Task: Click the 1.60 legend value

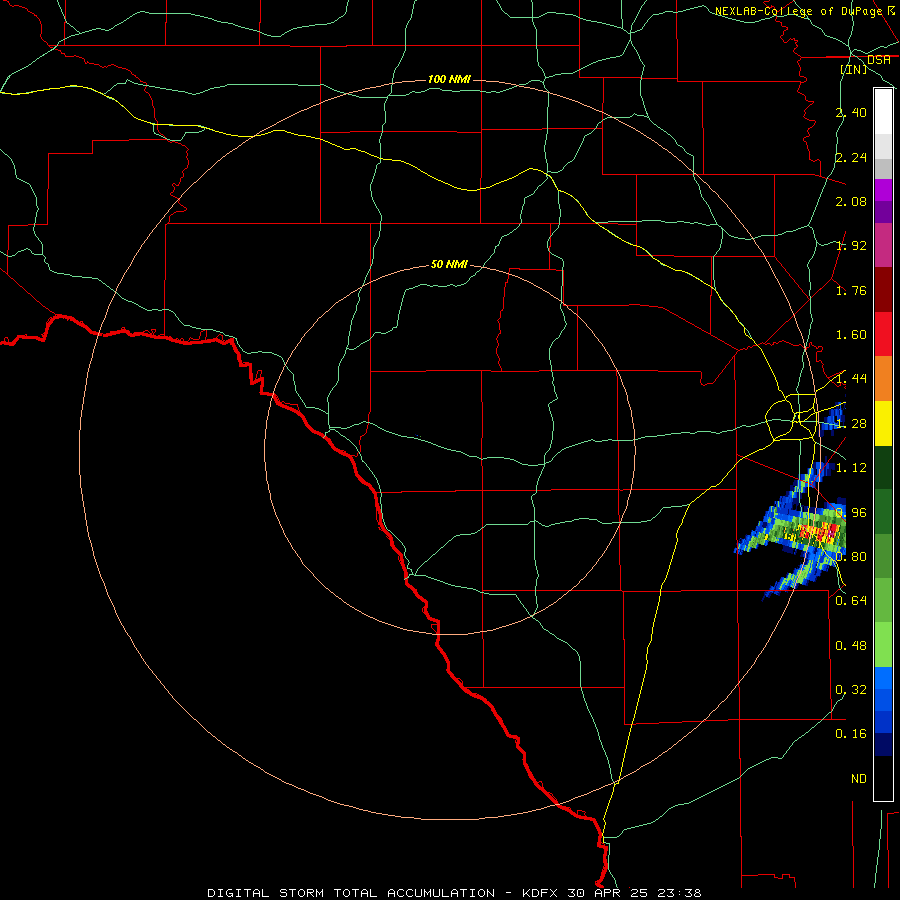Action: (x=851, y=335)
